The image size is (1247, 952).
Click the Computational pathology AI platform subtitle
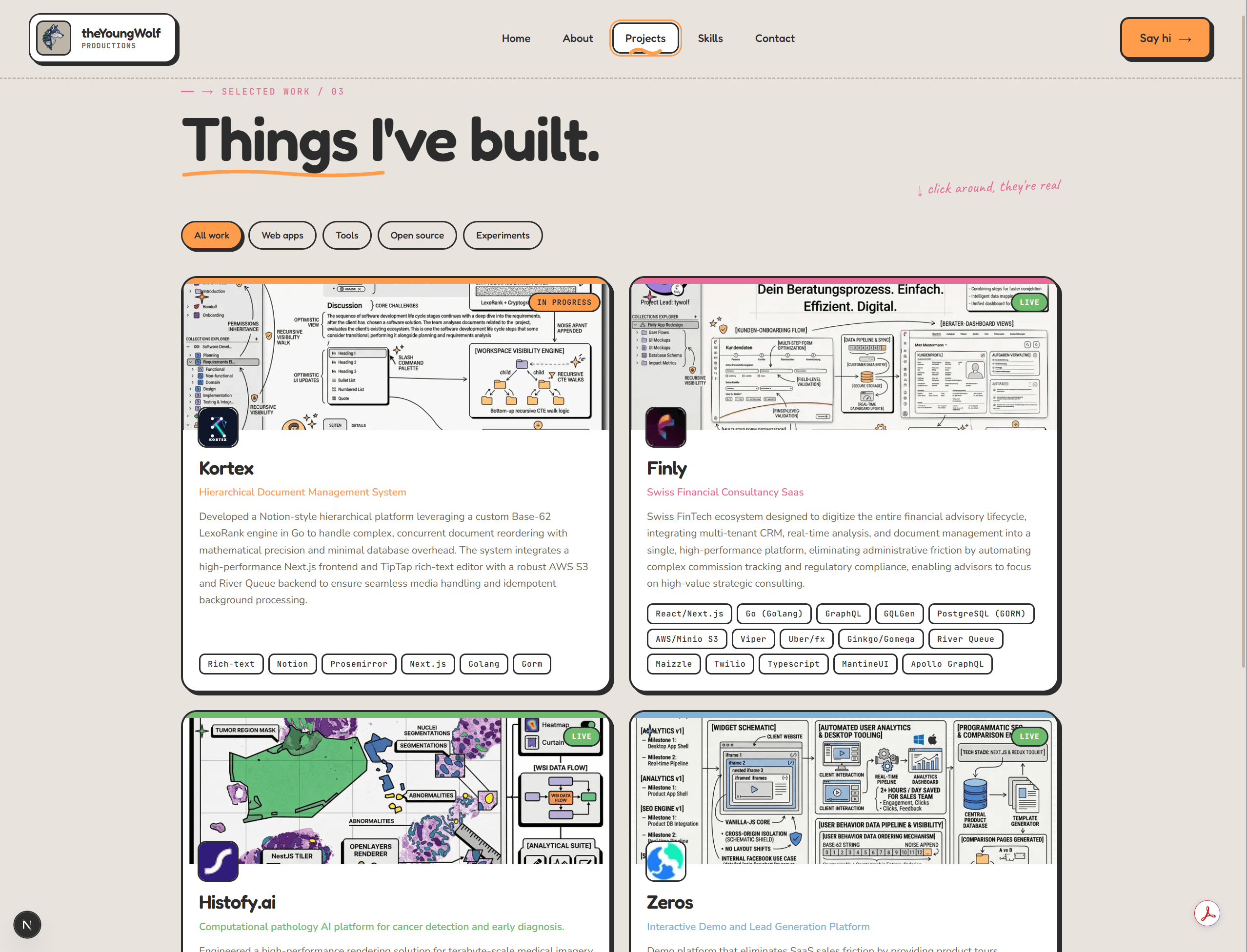[x=382, y=927]
